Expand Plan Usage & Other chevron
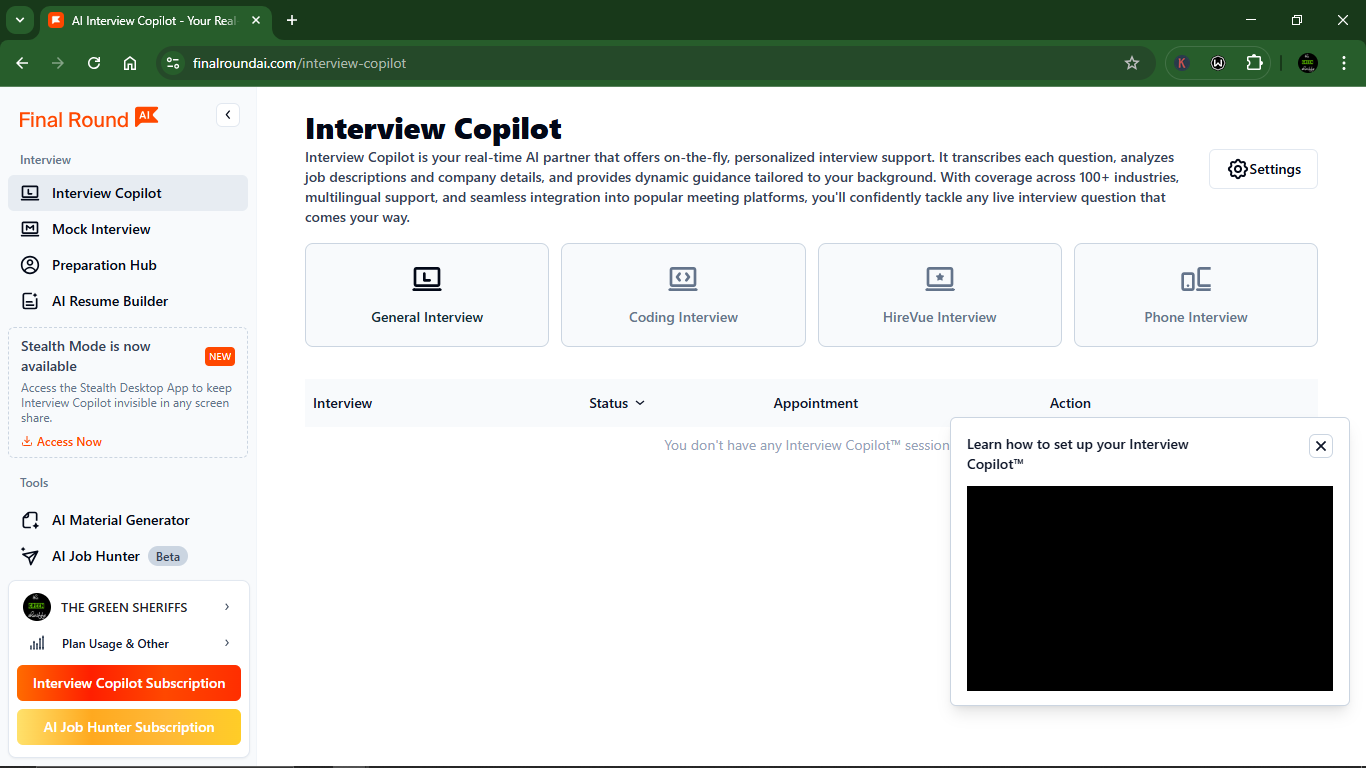Screen dimensions: 1366x768 tap(227, 643)
